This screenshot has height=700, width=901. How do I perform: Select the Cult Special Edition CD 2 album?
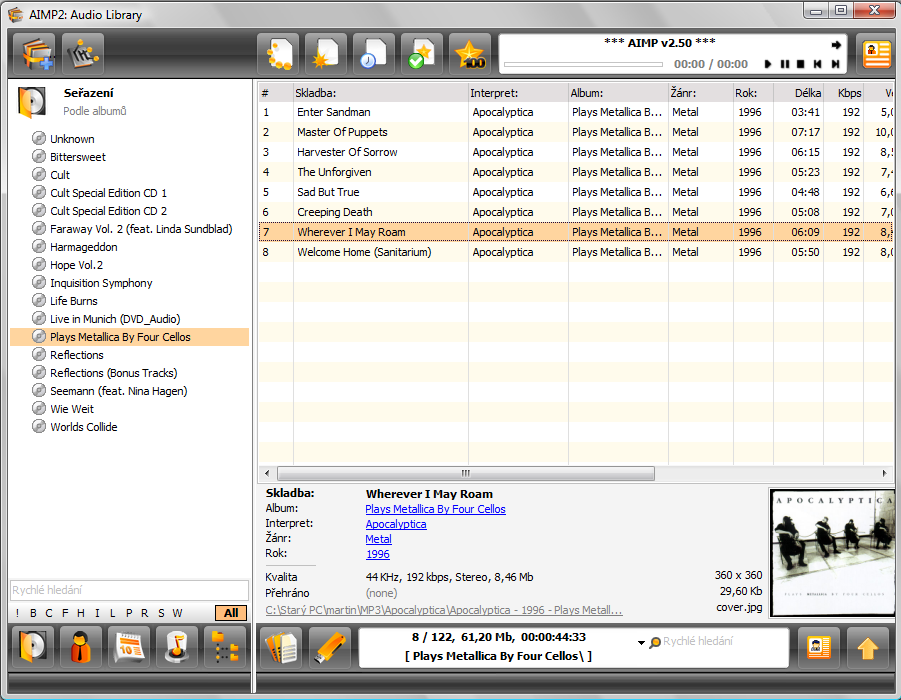108,211
